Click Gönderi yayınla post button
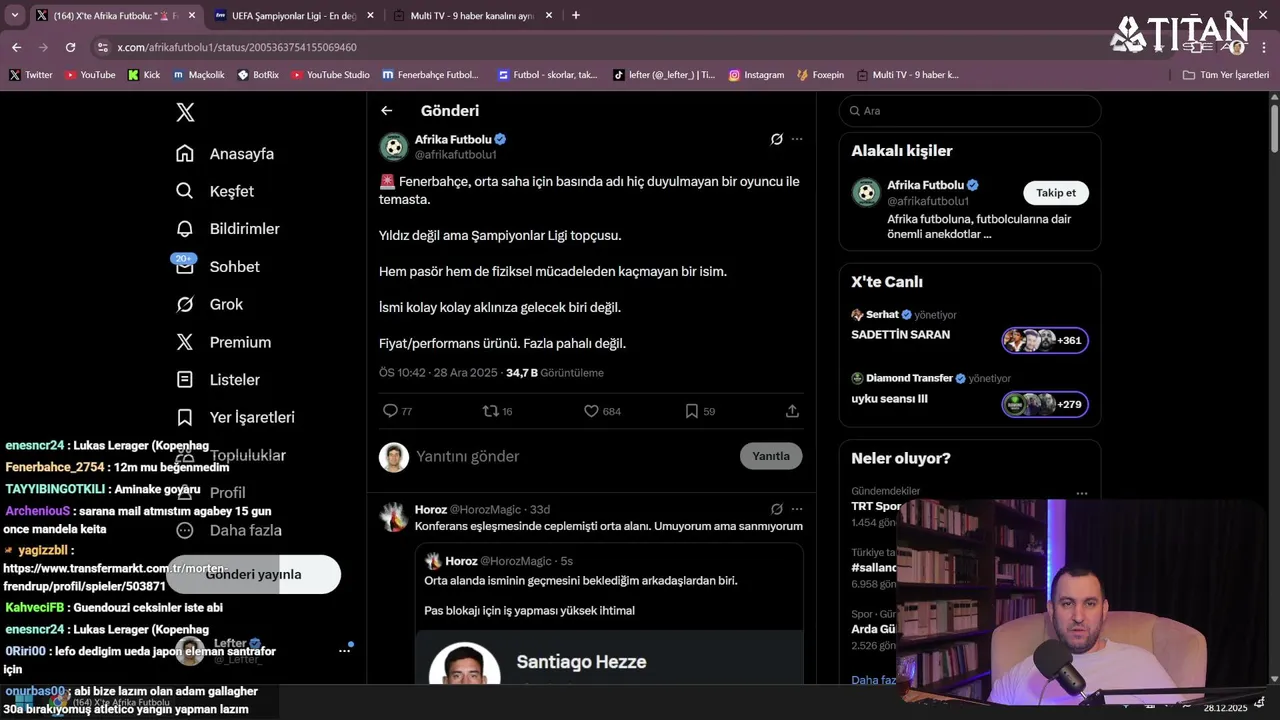This screenshot has width=1280, height=720. point(253,574)
